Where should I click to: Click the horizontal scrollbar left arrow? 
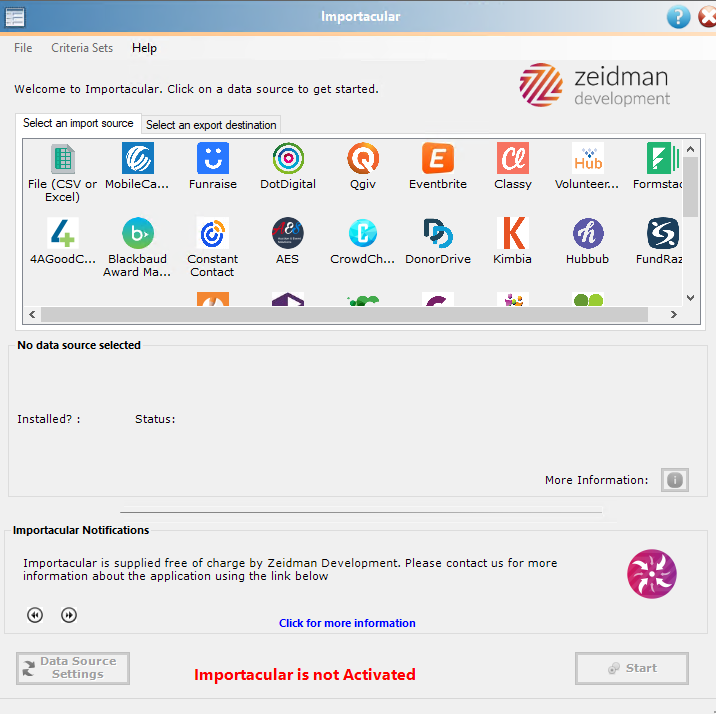tap(32, 315)
